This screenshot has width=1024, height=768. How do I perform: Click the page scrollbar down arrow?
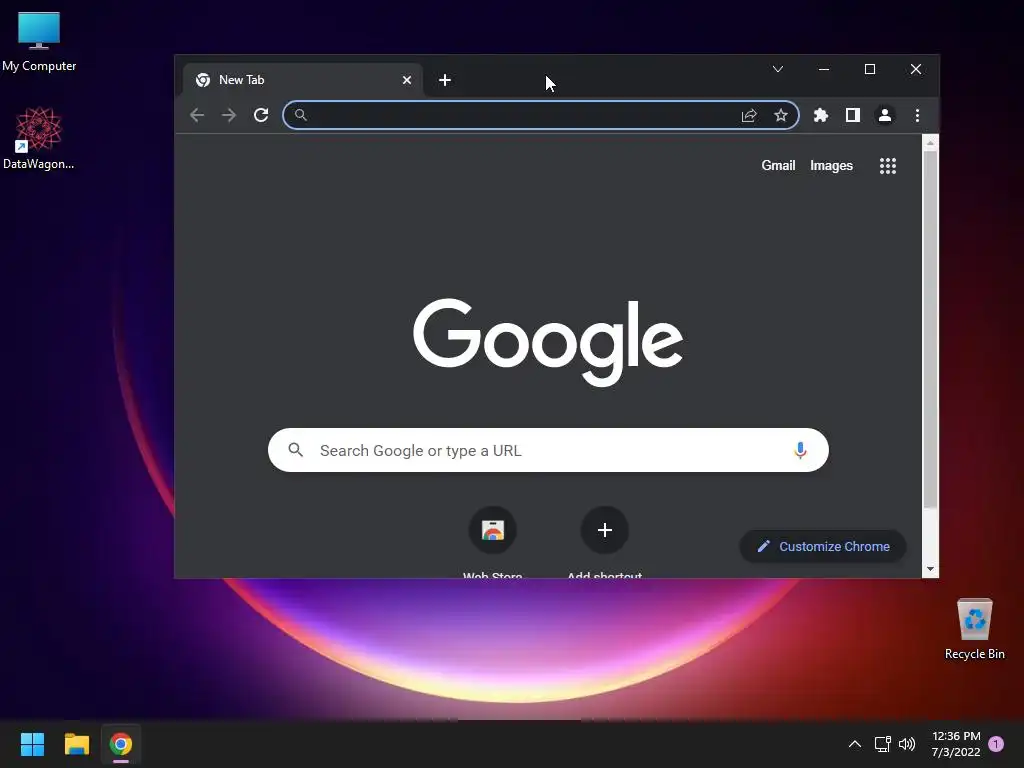(930, 569)
